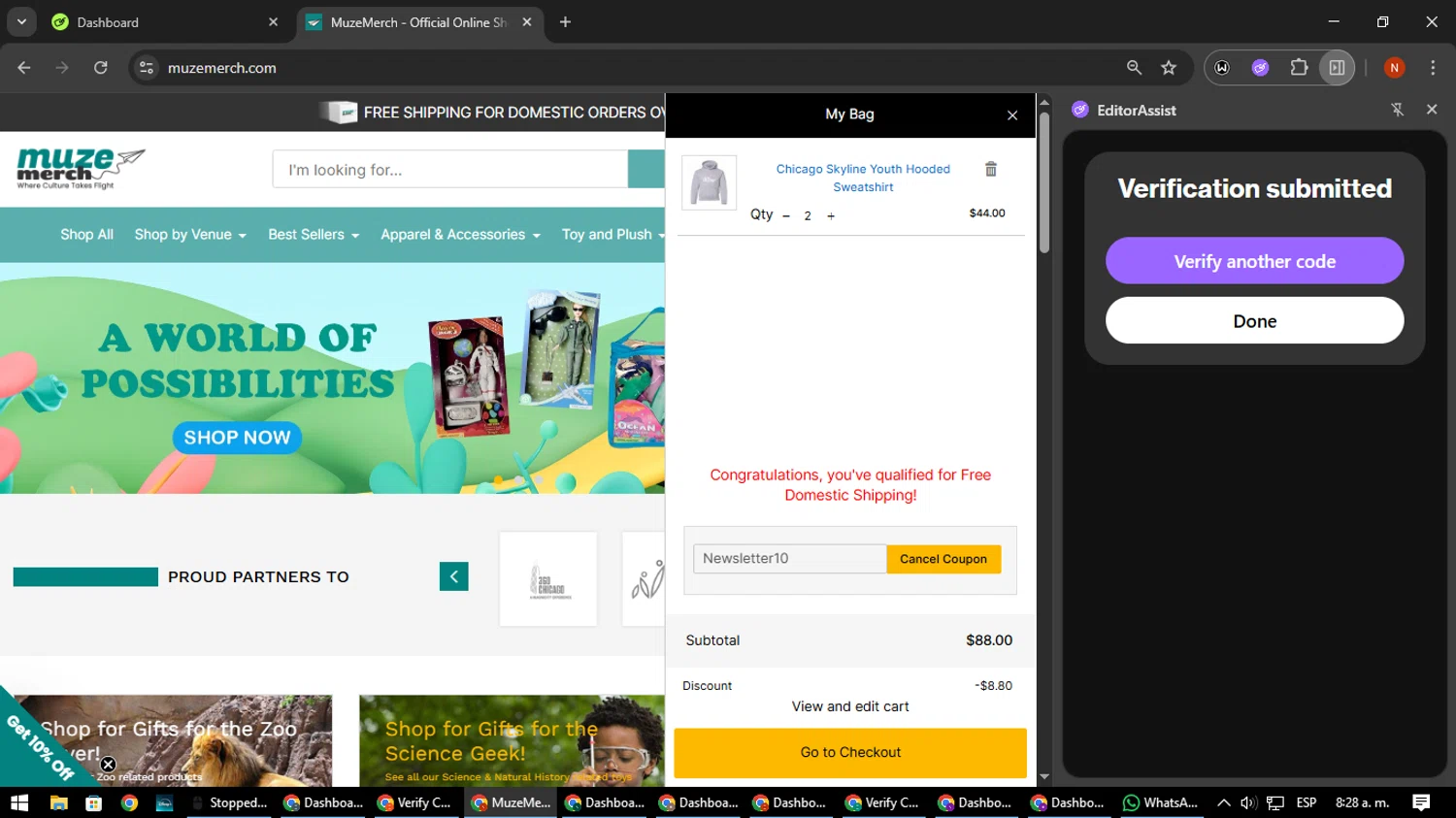This screenshot has height=818, width=1456.
Task: Click the muzemerch.com address bar
Action: pos(631,68)
